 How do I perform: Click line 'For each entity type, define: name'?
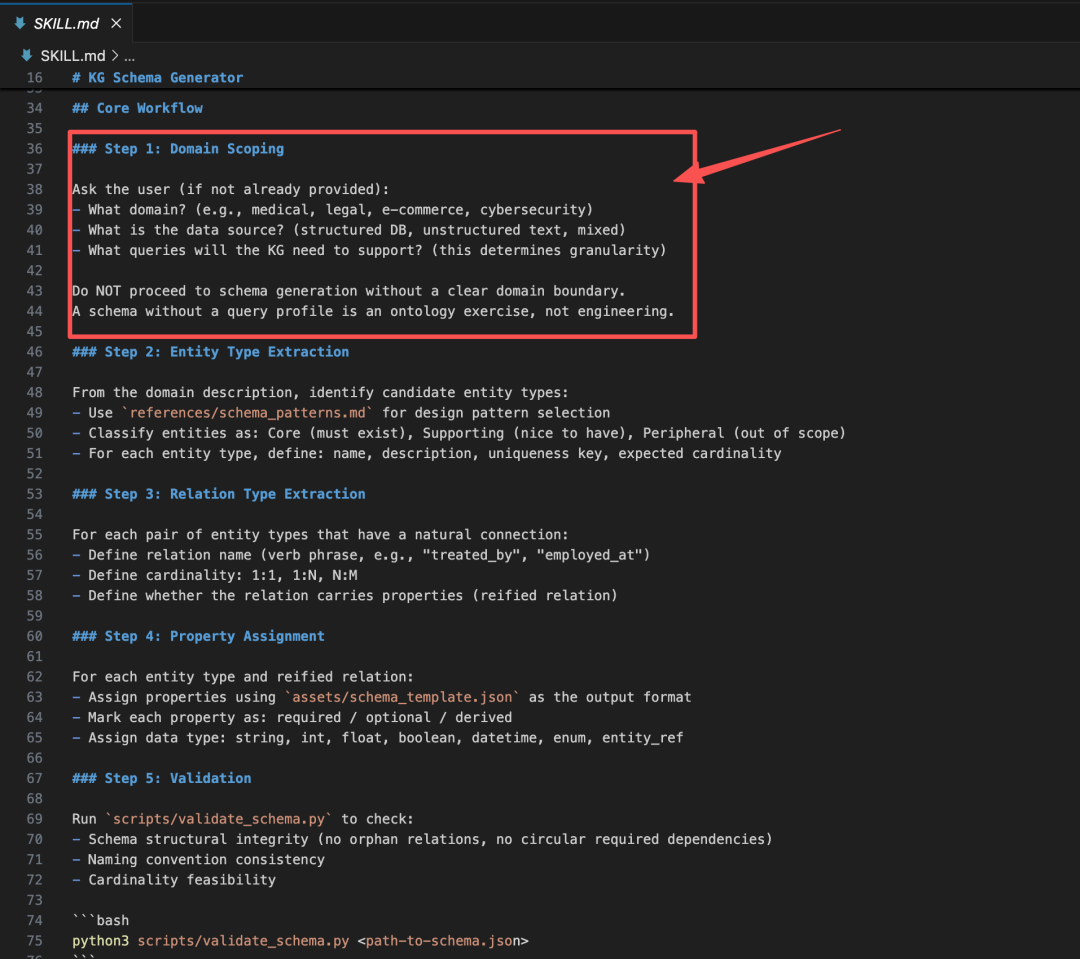point(427,453)
